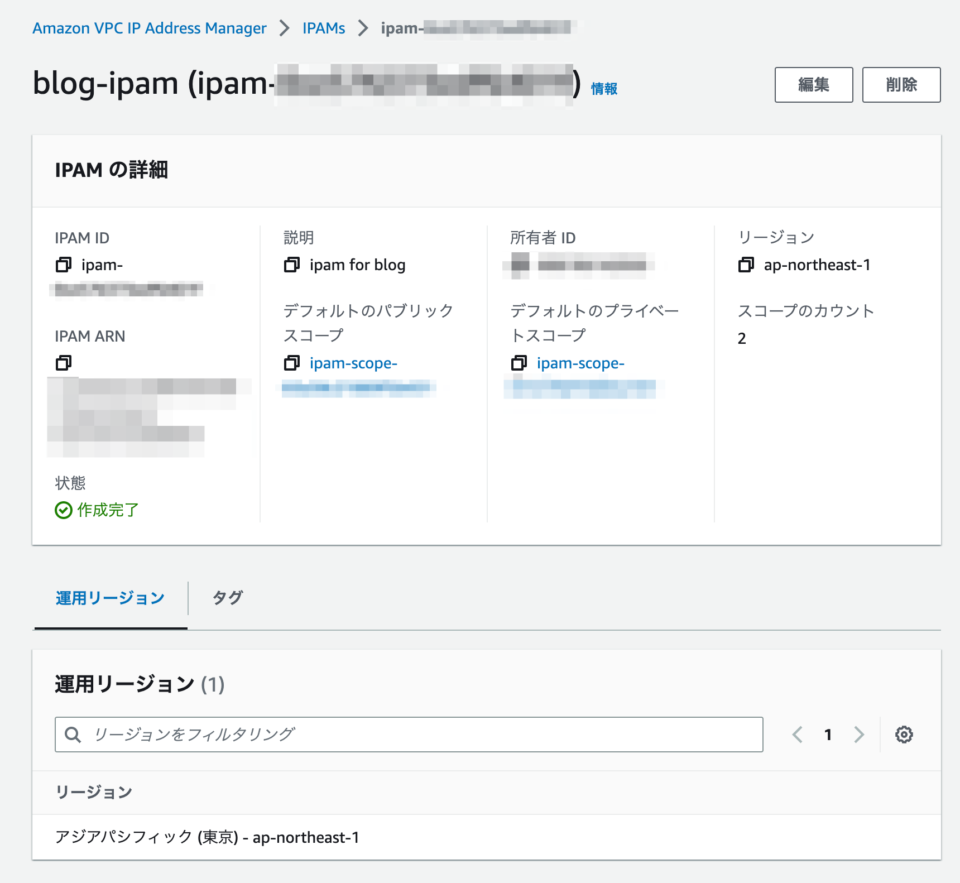Switch to the タグ tab
960x883 pixels.
coord(227,597)
